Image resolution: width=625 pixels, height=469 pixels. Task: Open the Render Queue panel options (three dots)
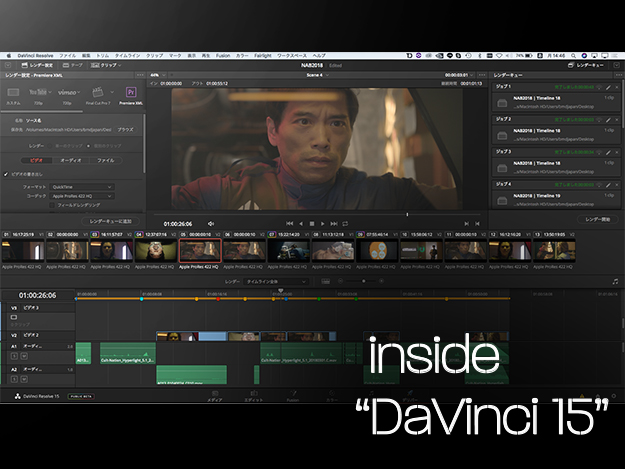pos(619,75)
